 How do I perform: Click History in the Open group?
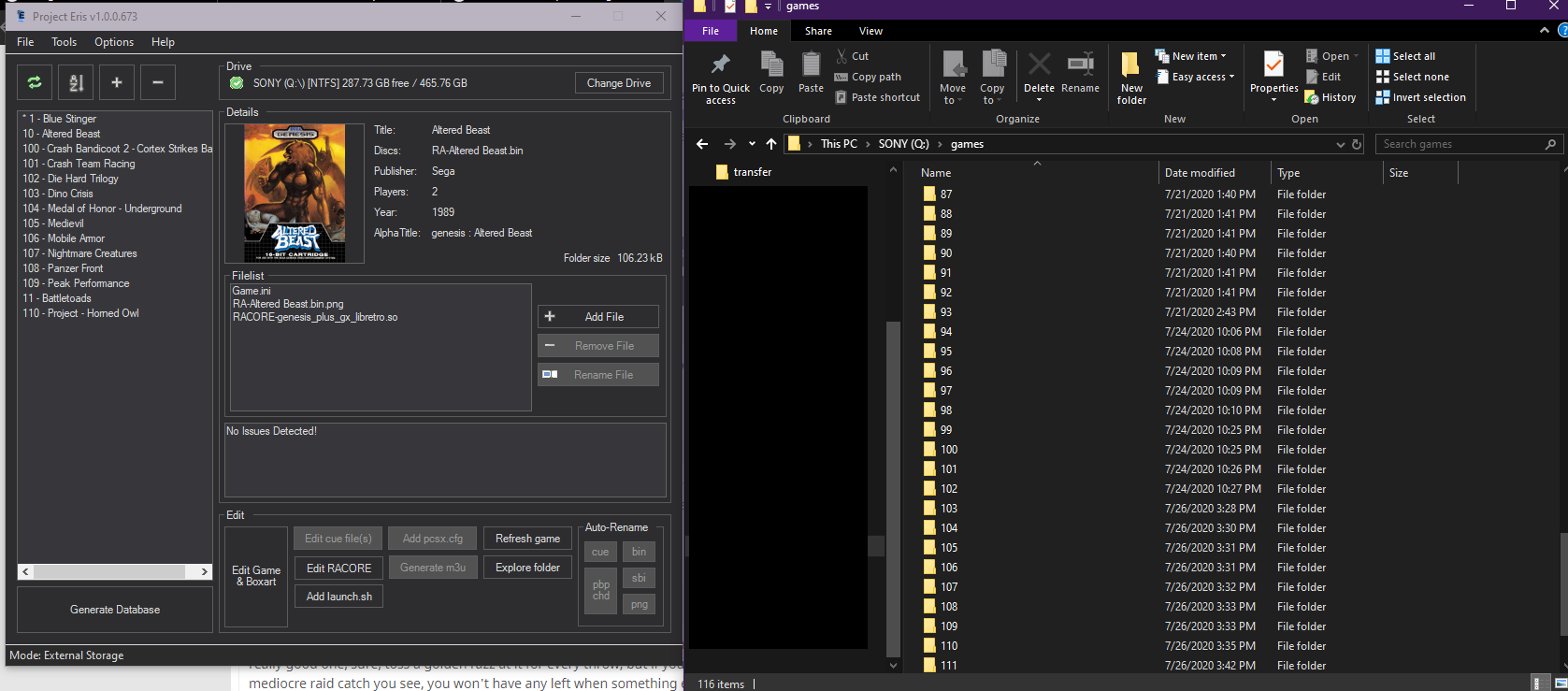pos(1330,97)
